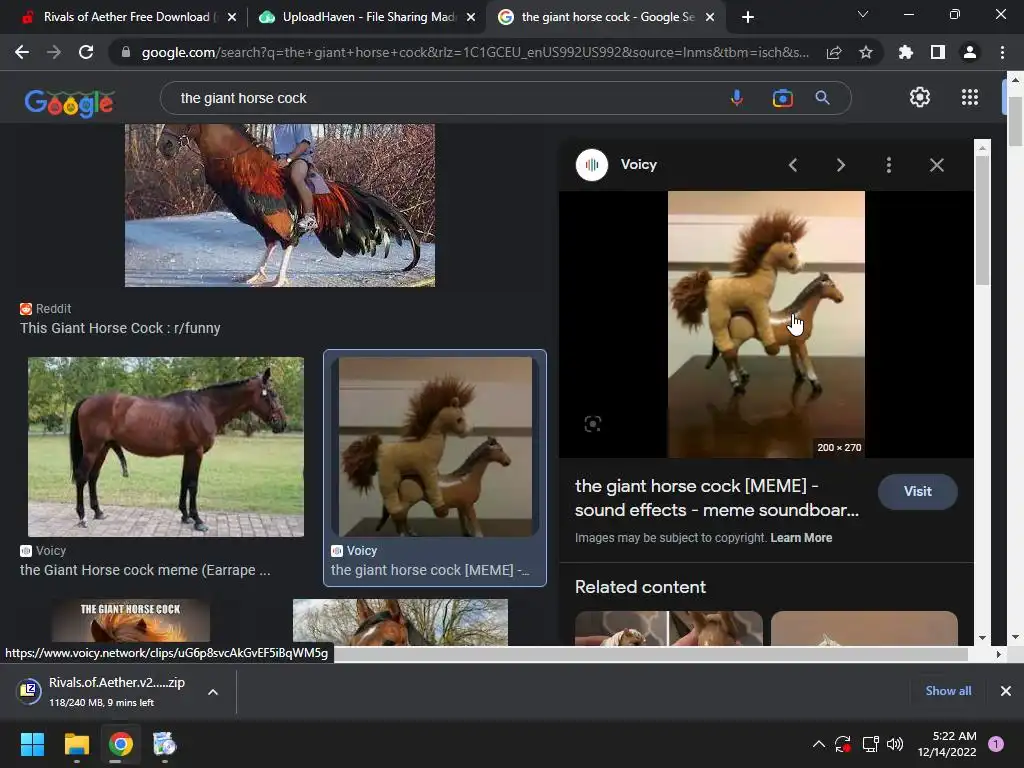This screenshot has height=768, width=1024.
Task: Open the second related content thumbnail
Action: pyautogui.click(x=864, y=628)
